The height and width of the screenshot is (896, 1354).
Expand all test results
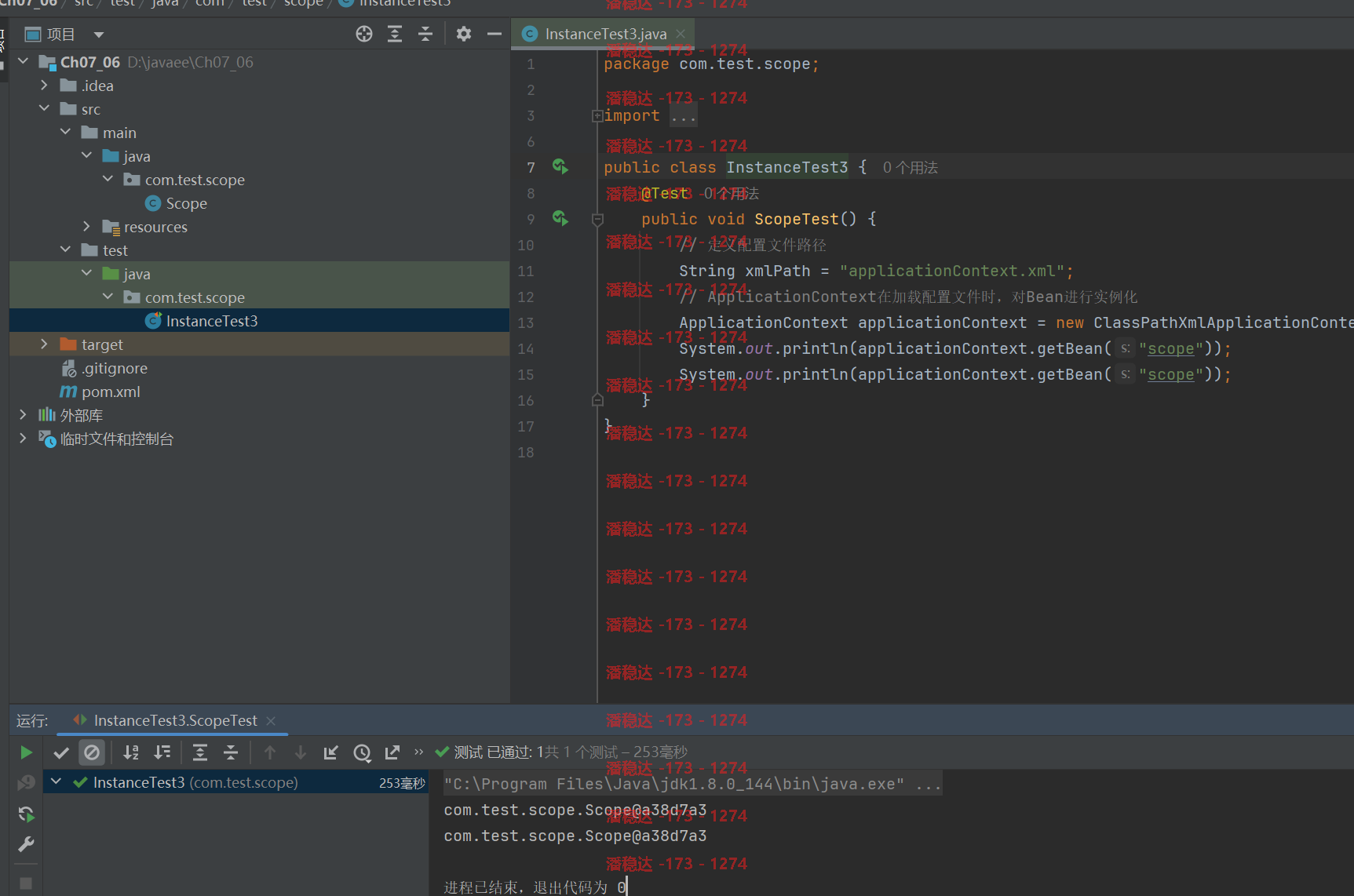click(200, 753)
